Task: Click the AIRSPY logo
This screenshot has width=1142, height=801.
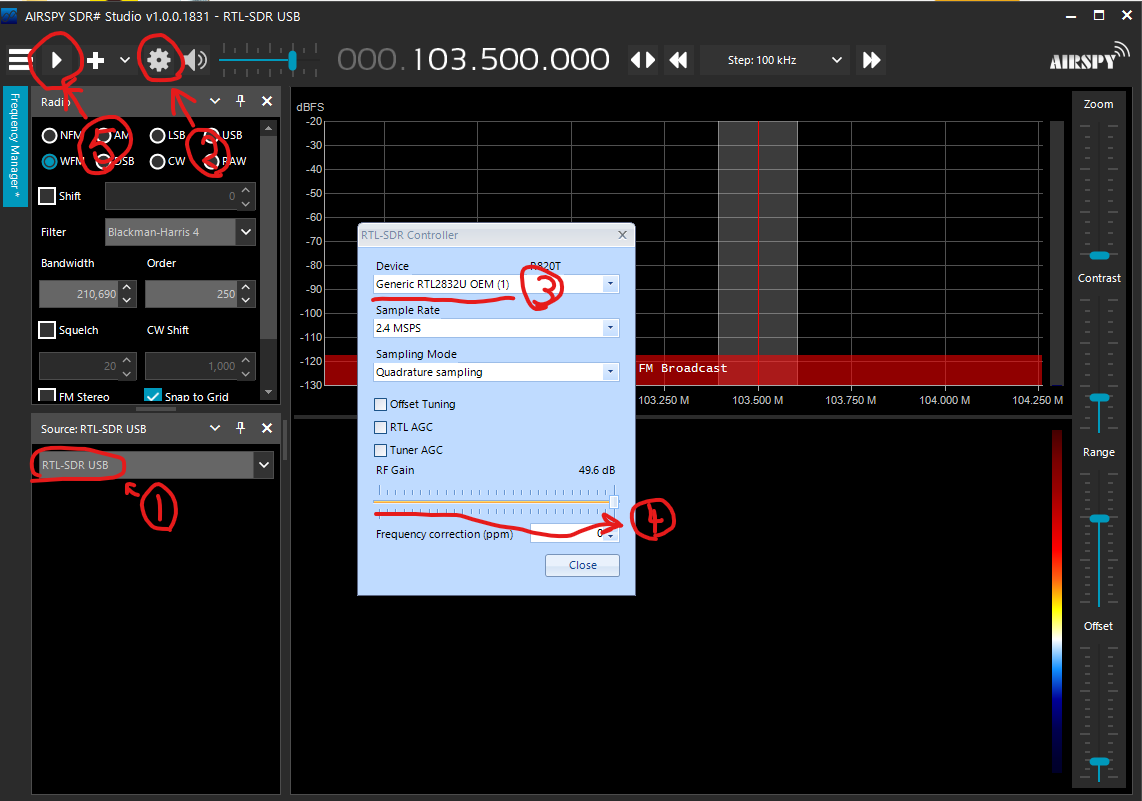Action: [1089, 58]
